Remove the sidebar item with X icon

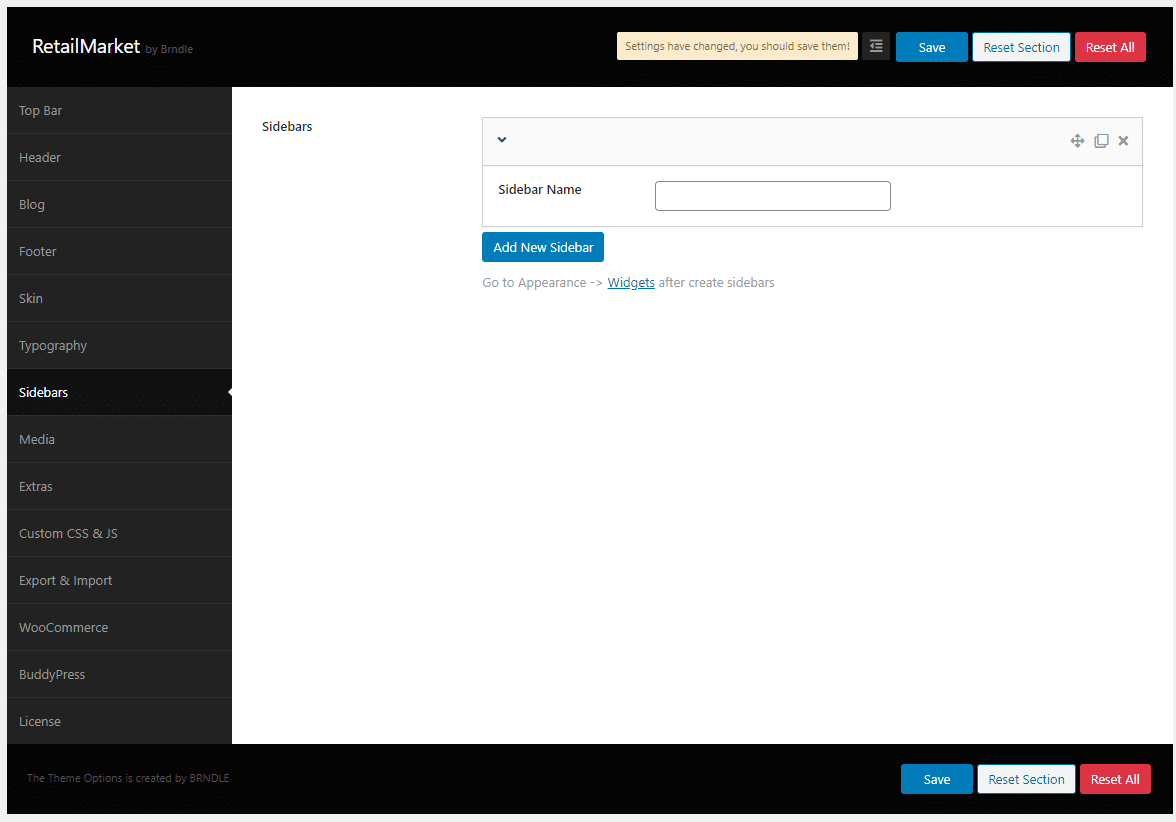[x=1124, y=141]
